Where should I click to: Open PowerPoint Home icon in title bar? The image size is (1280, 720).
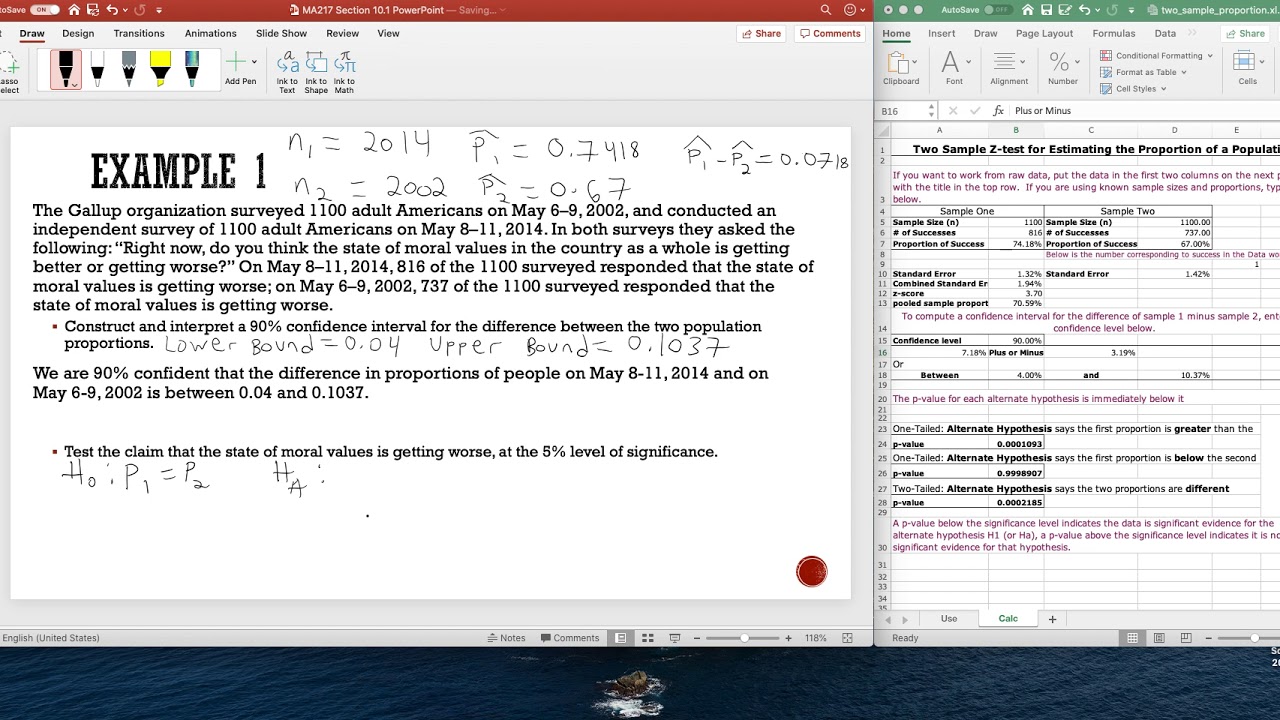coord(74,10)
